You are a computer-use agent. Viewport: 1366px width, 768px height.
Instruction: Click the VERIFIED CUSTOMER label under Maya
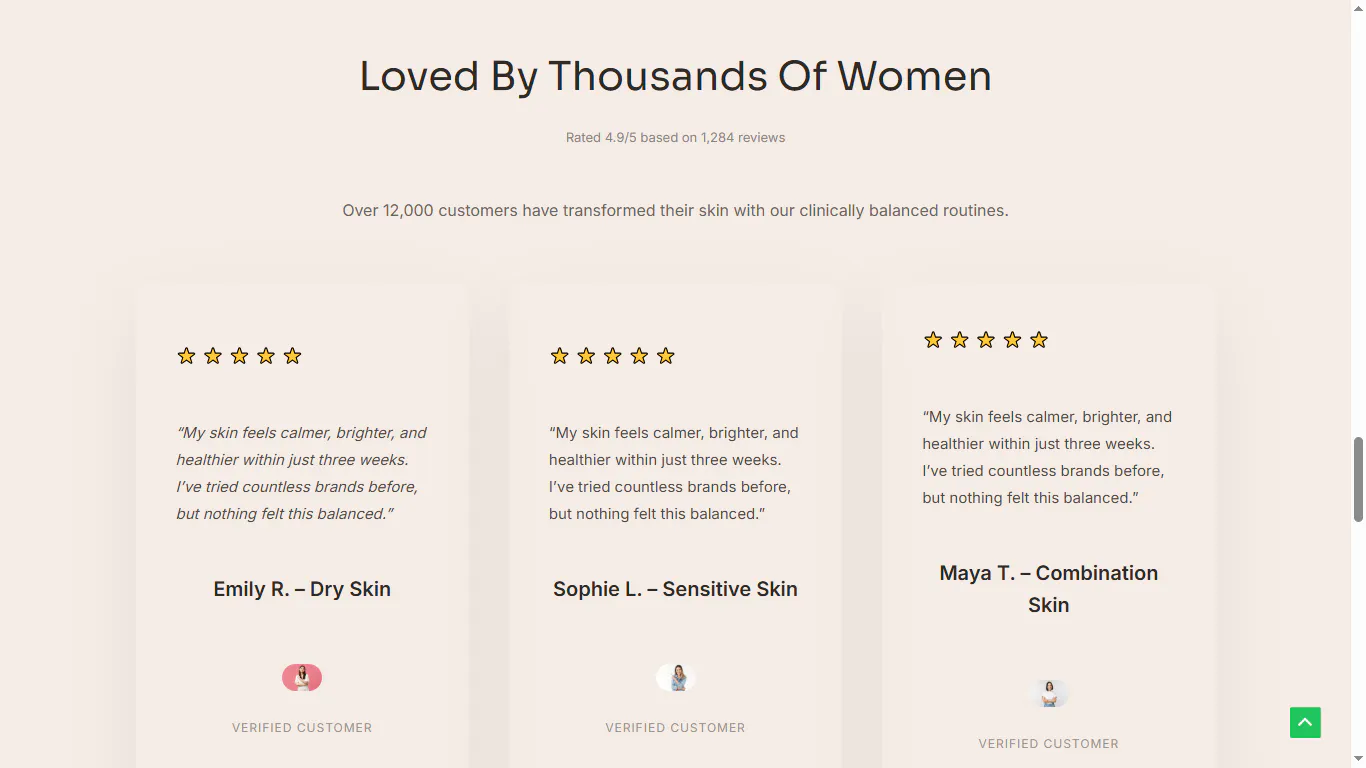click(x=1048, y=743)
